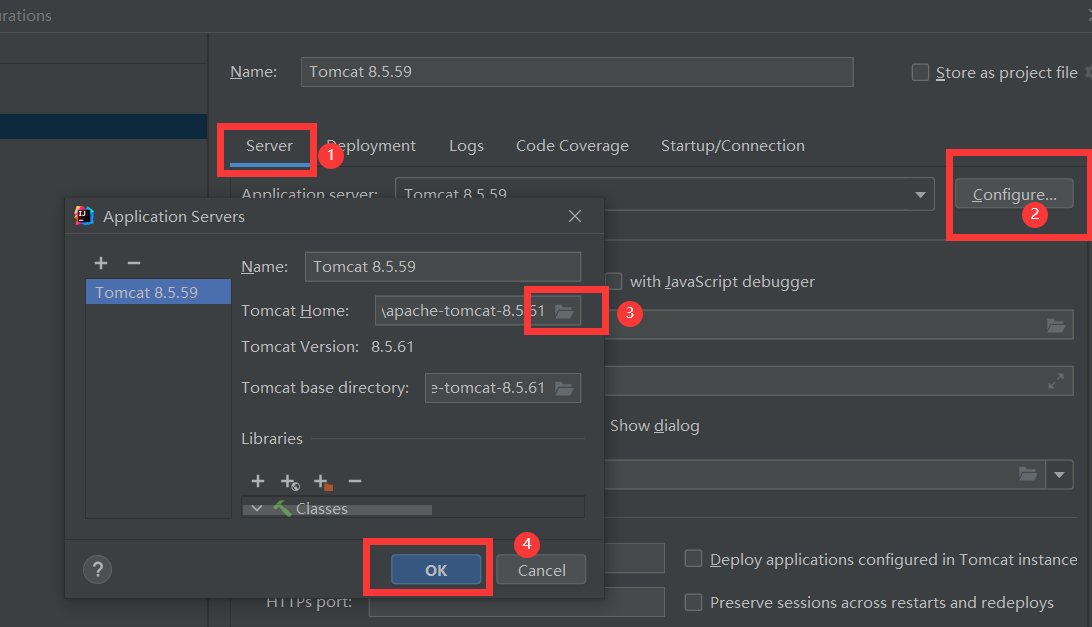Switch to the Server tab
1092x627 pixels.
(x=269, y=146)
